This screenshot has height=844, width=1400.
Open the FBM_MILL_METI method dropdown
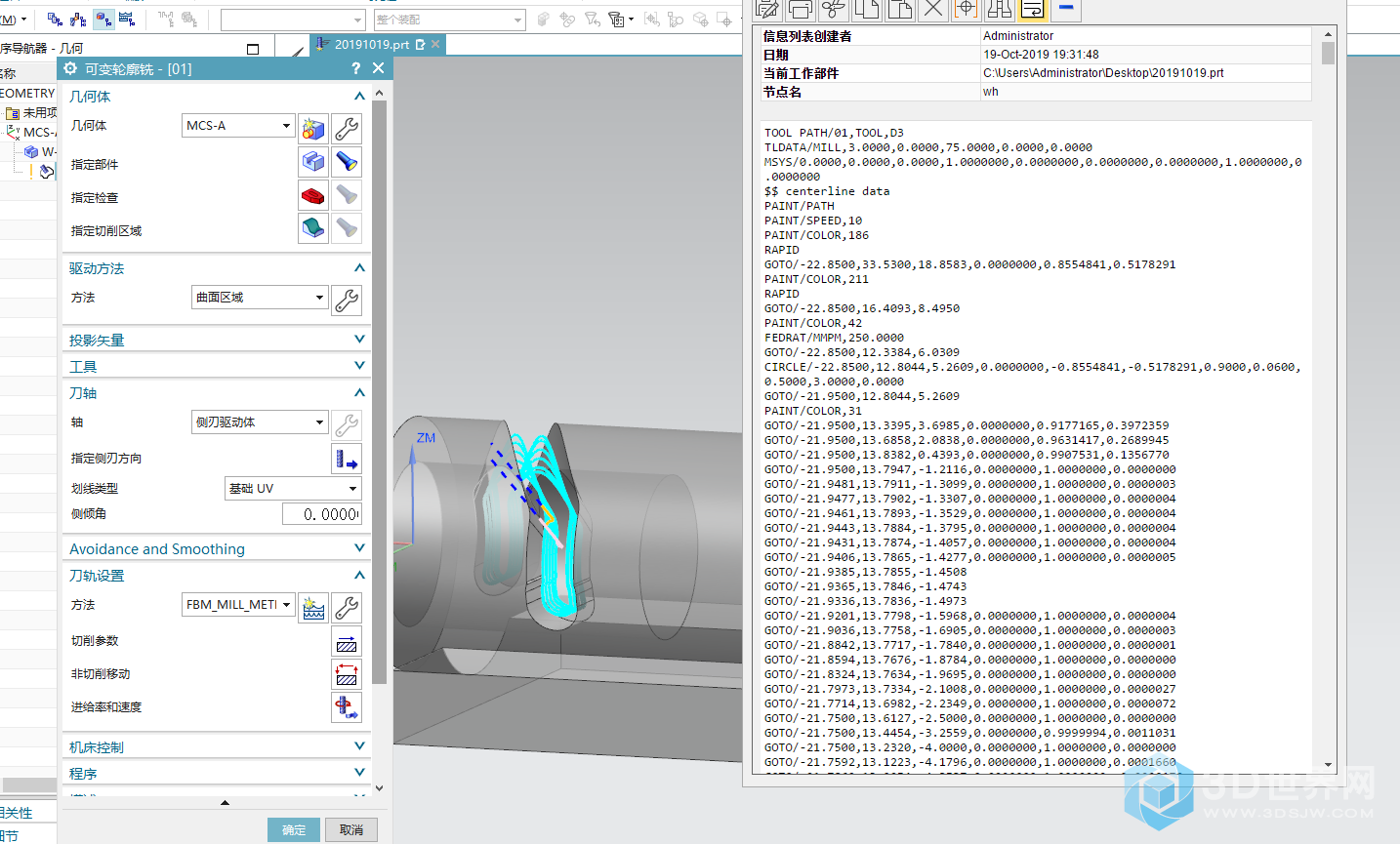point(238,605)
